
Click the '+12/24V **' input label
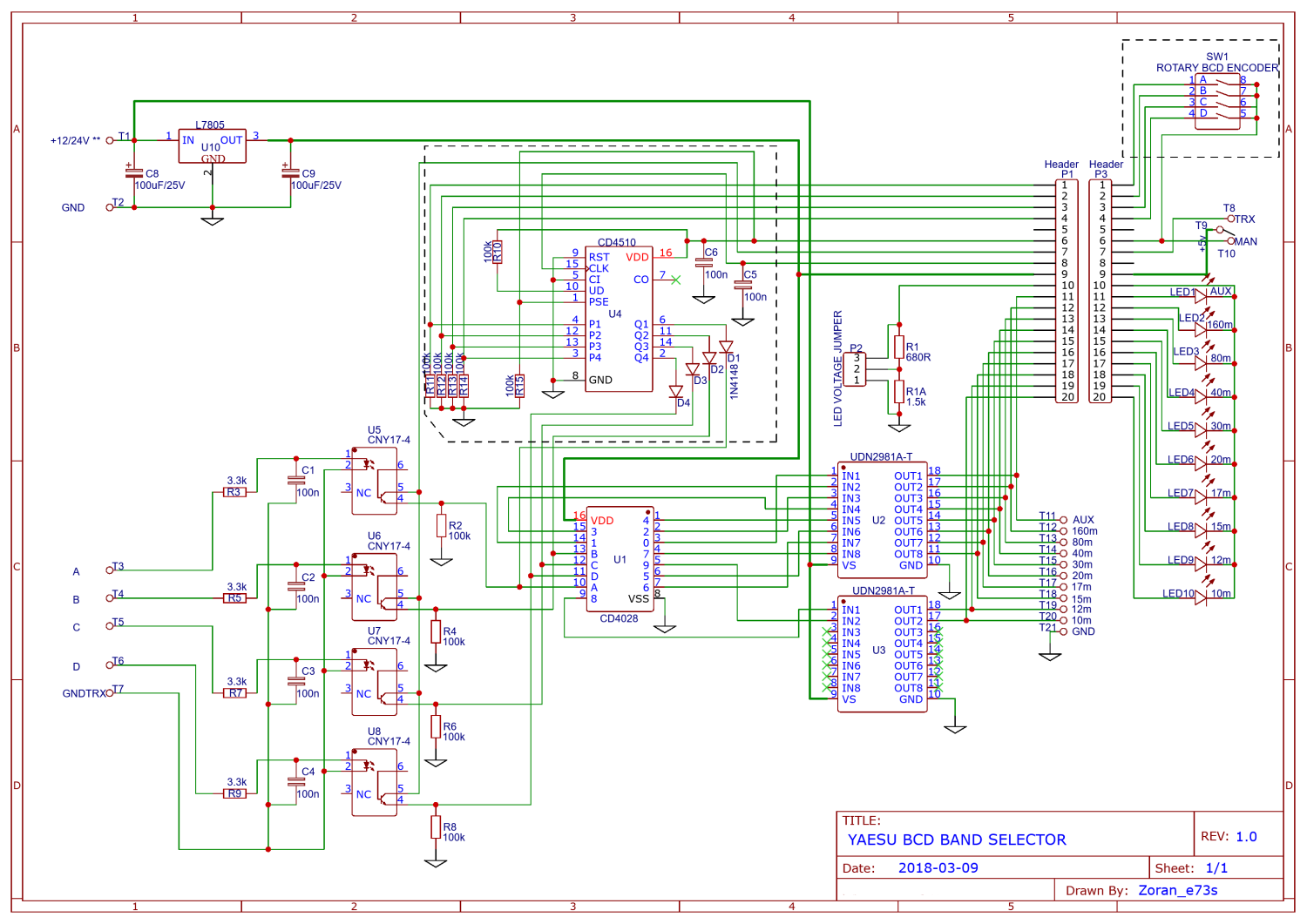tap(75, 140)
